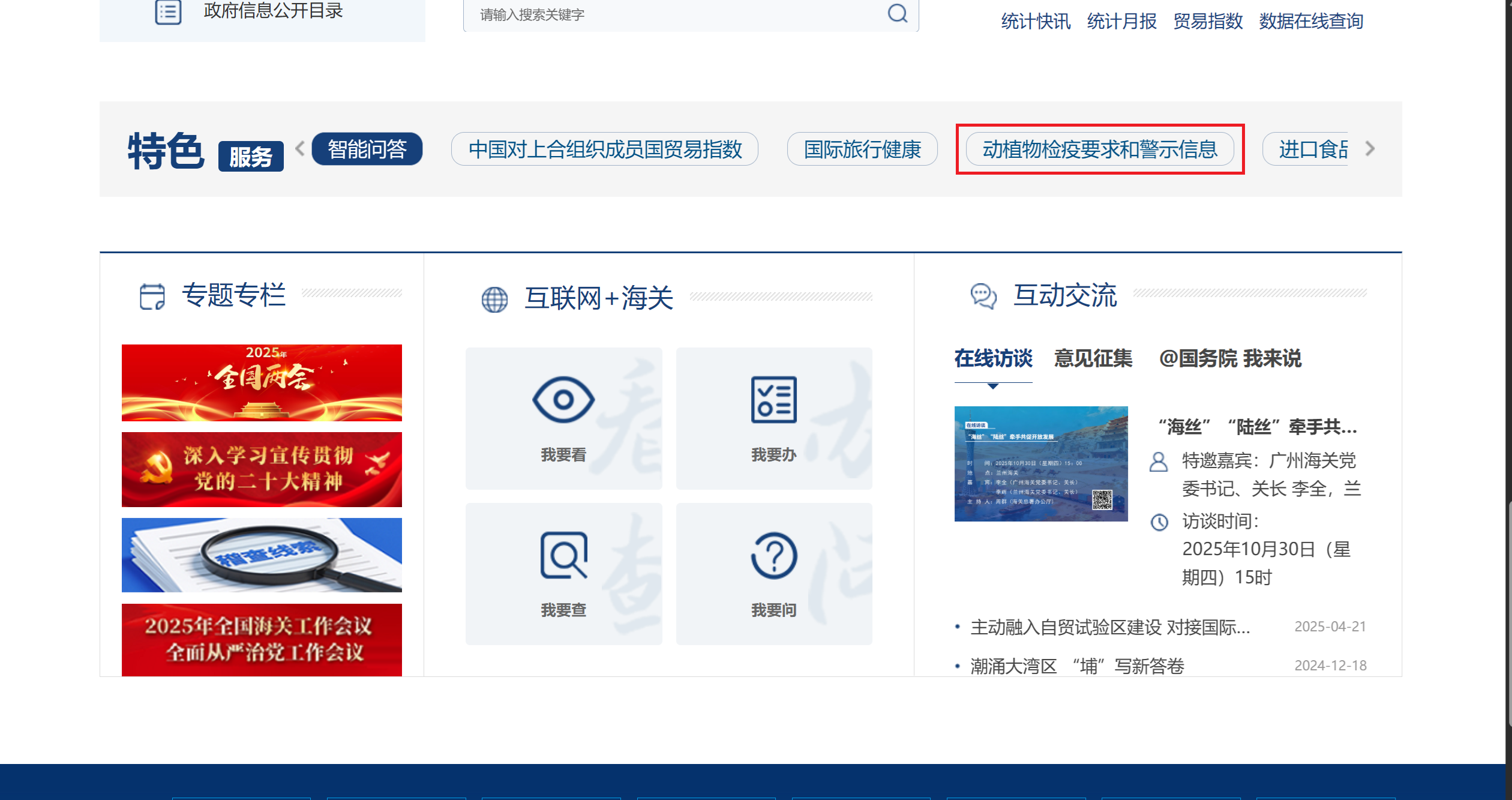
Task: Select the 在线访谈 tab
Action: tap(993, 358)
